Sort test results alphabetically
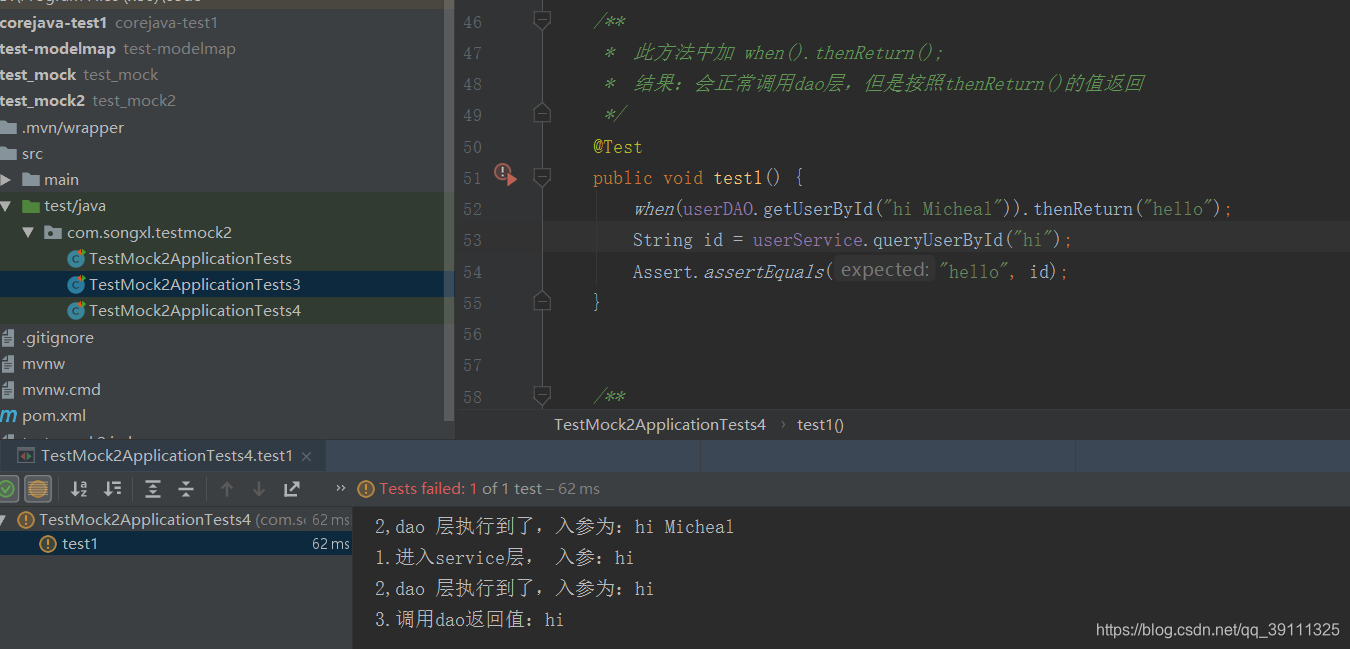Screen dimensions: 1350x649 coord(79,489)
